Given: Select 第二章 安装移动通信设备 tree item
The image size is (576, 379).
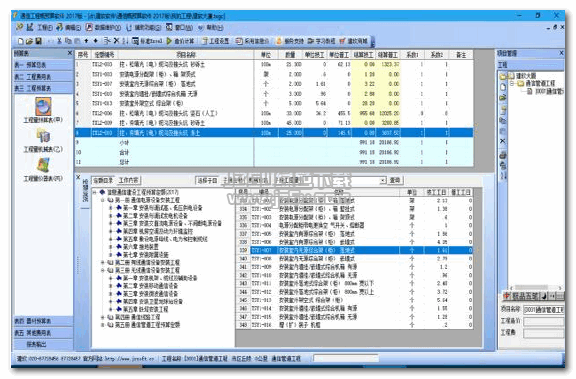Looking at the screenshot, I should coord(150,286).
